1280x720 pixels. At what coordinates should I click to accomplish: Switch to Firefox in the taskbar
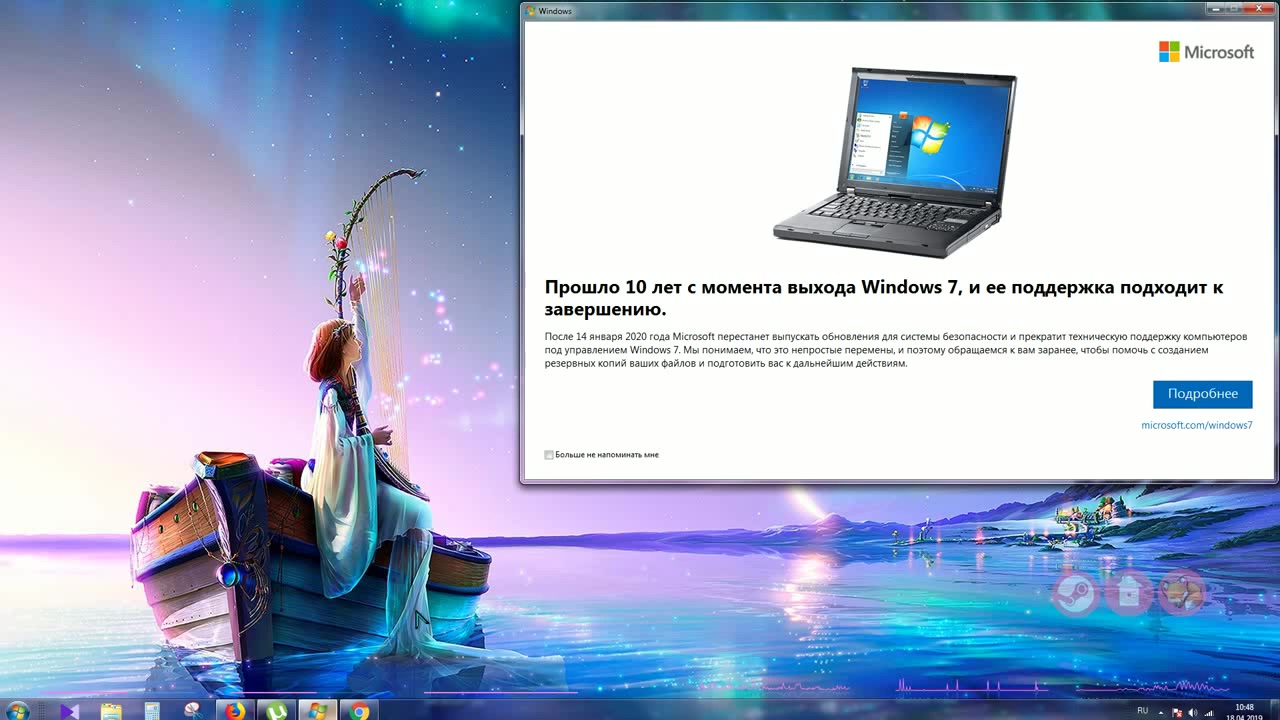(x=235, y=711)
